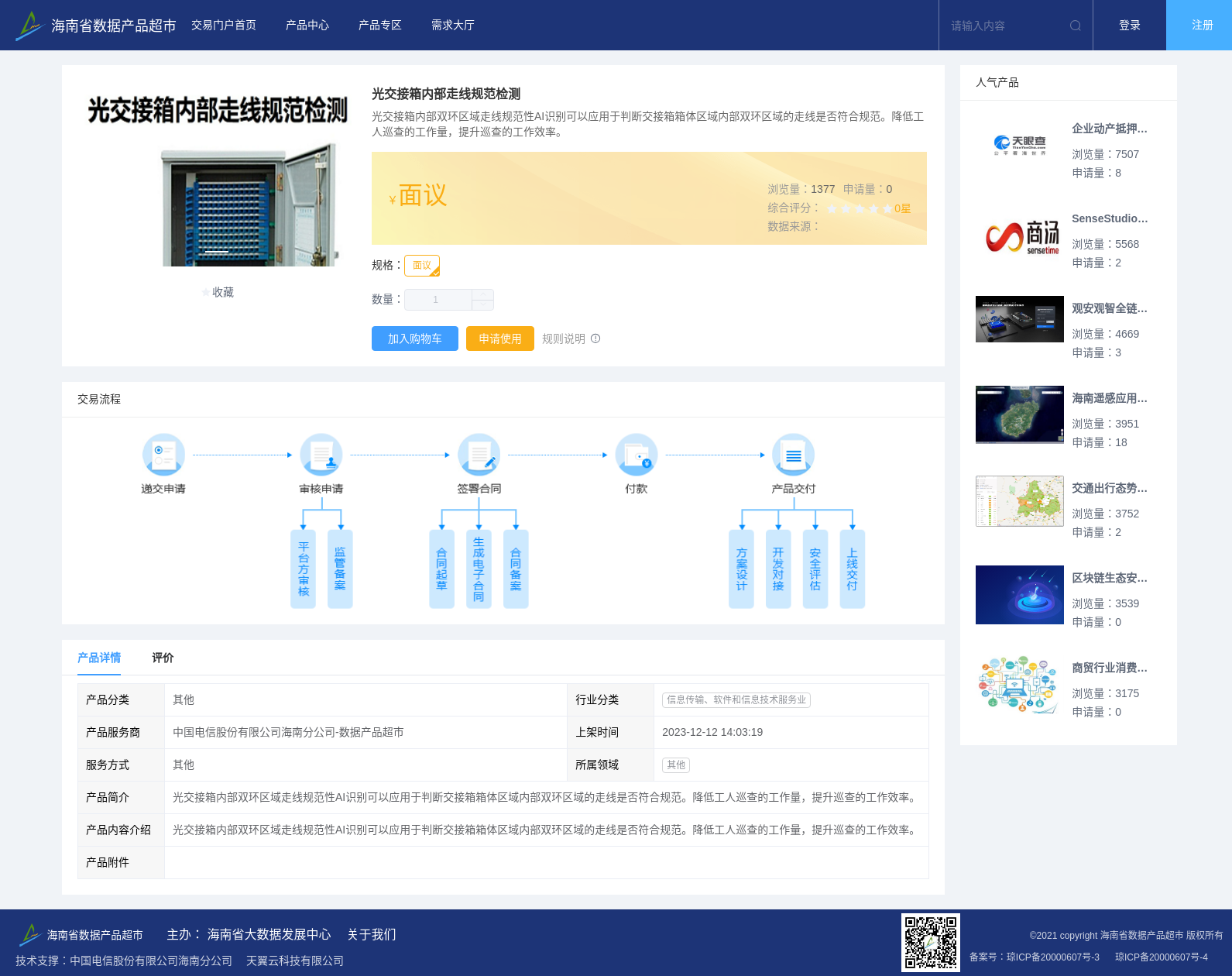Image resolution: width=1232 pixels, height=976 pixels.
Task: Select the 面议 specification option
Action: [x=422, y=266]
